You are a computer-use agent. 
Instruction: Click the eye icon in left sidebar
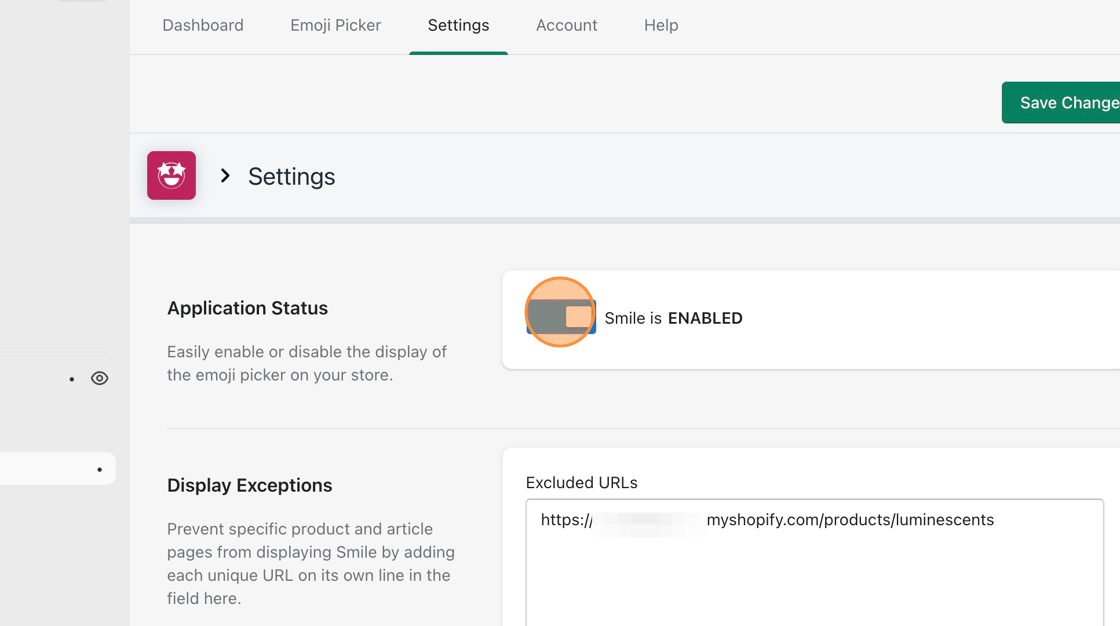coord(99,379)
